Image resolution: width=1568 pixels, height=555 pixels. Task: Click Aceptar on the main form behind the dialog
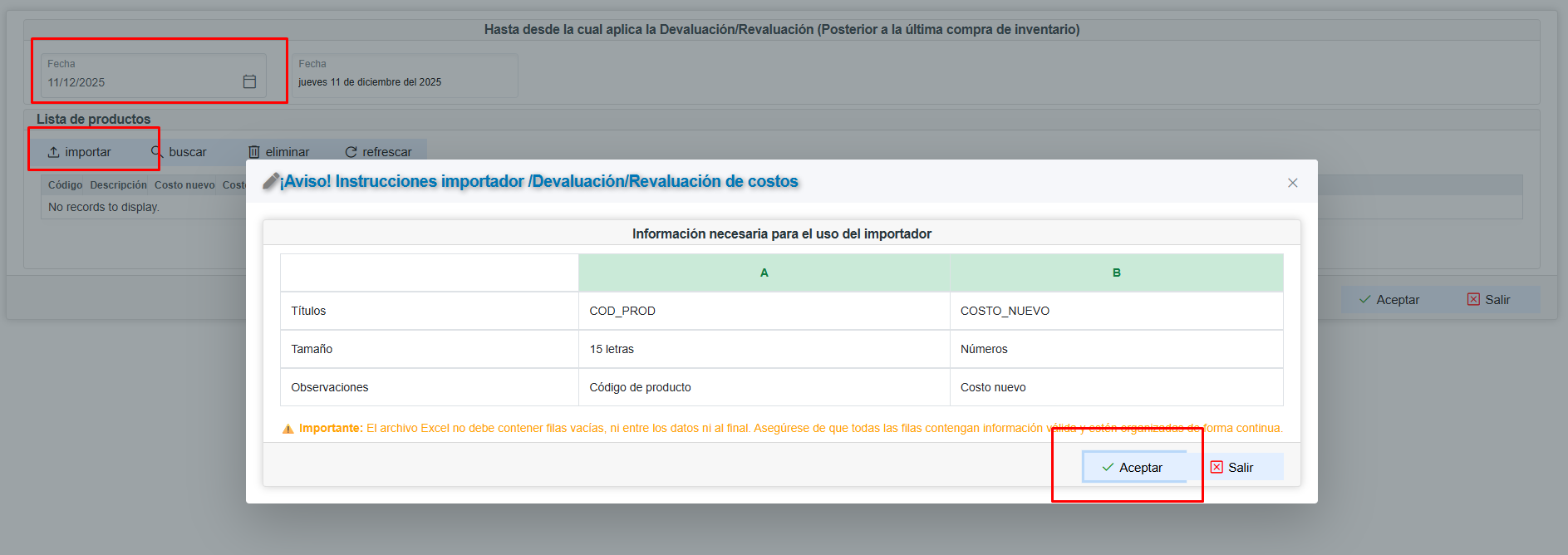click(1389, 300)
